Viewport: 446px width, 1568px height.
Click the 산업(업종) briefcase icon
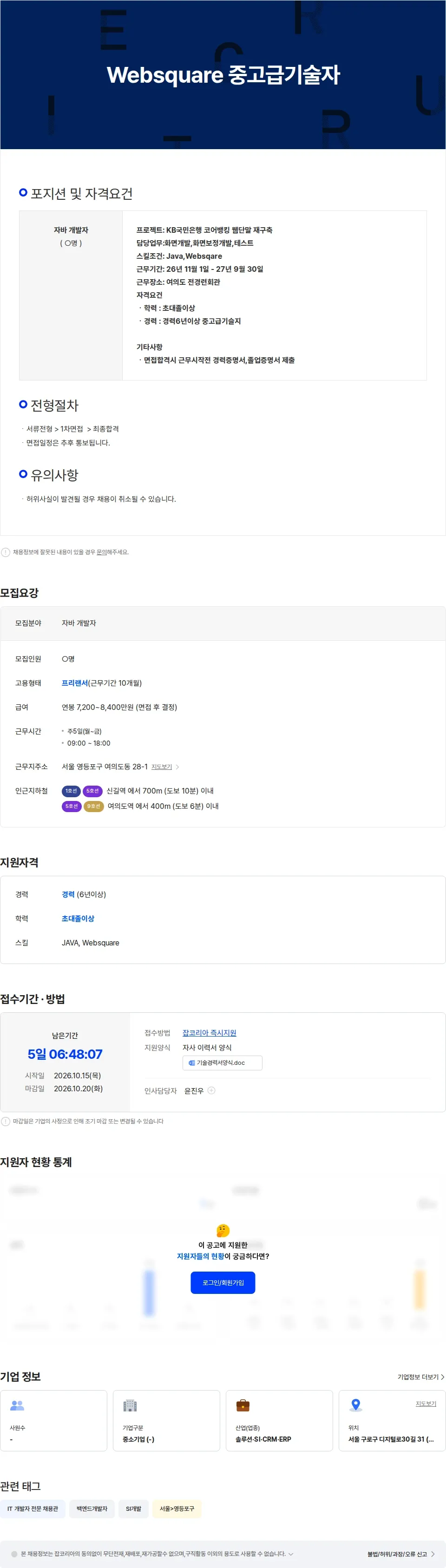243,1405
